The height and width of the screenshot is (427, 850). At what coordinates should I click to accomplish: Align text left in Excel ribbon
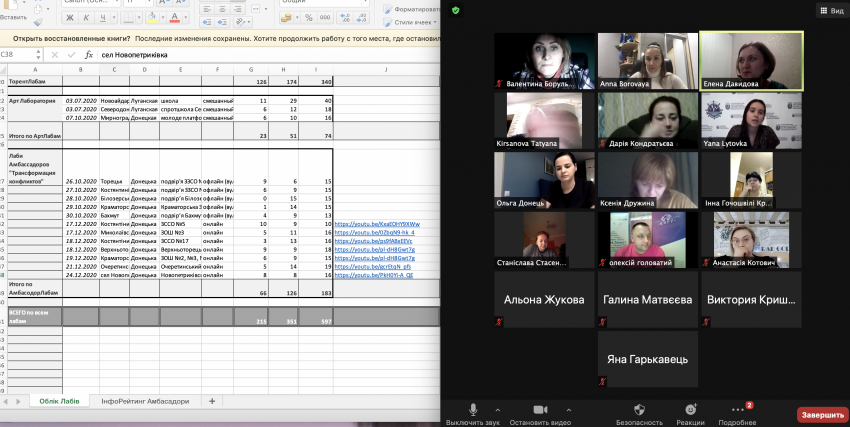pos(207,9)
